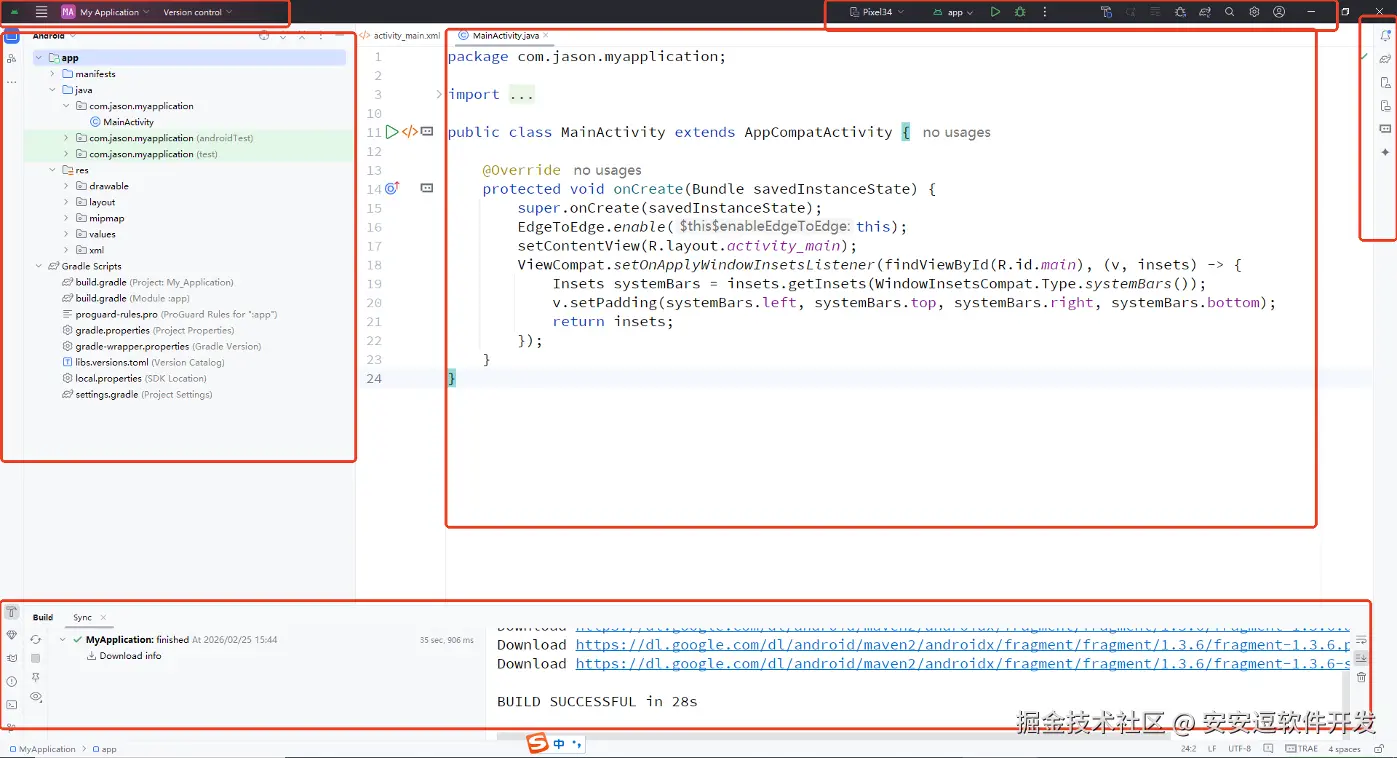1398x758 pixels.
Task: Open more run actions three-dot menu
Action: (1045, 12)
